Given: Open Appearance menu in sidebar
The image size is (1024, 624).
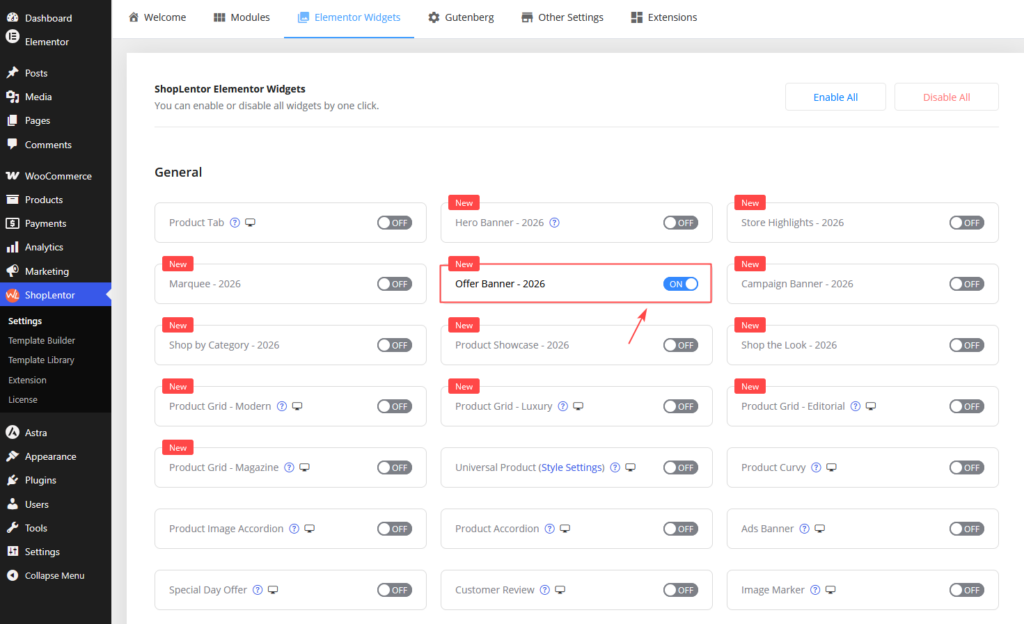Looking at the screenshot, I should (56, 457).
